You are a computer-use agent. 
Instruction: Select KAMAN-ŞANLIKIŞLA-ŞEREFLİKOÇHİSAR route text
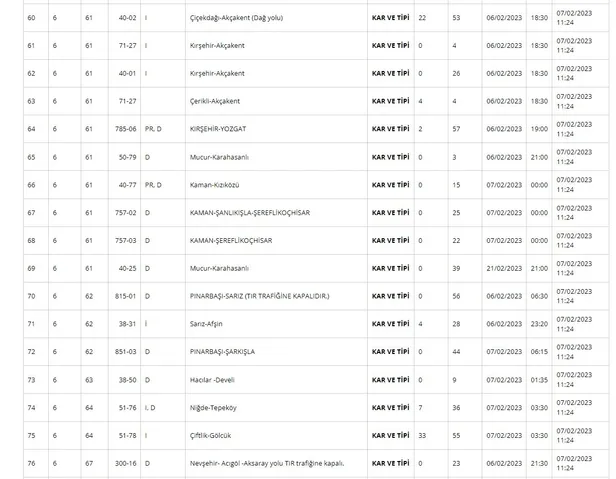coord(246,212)
